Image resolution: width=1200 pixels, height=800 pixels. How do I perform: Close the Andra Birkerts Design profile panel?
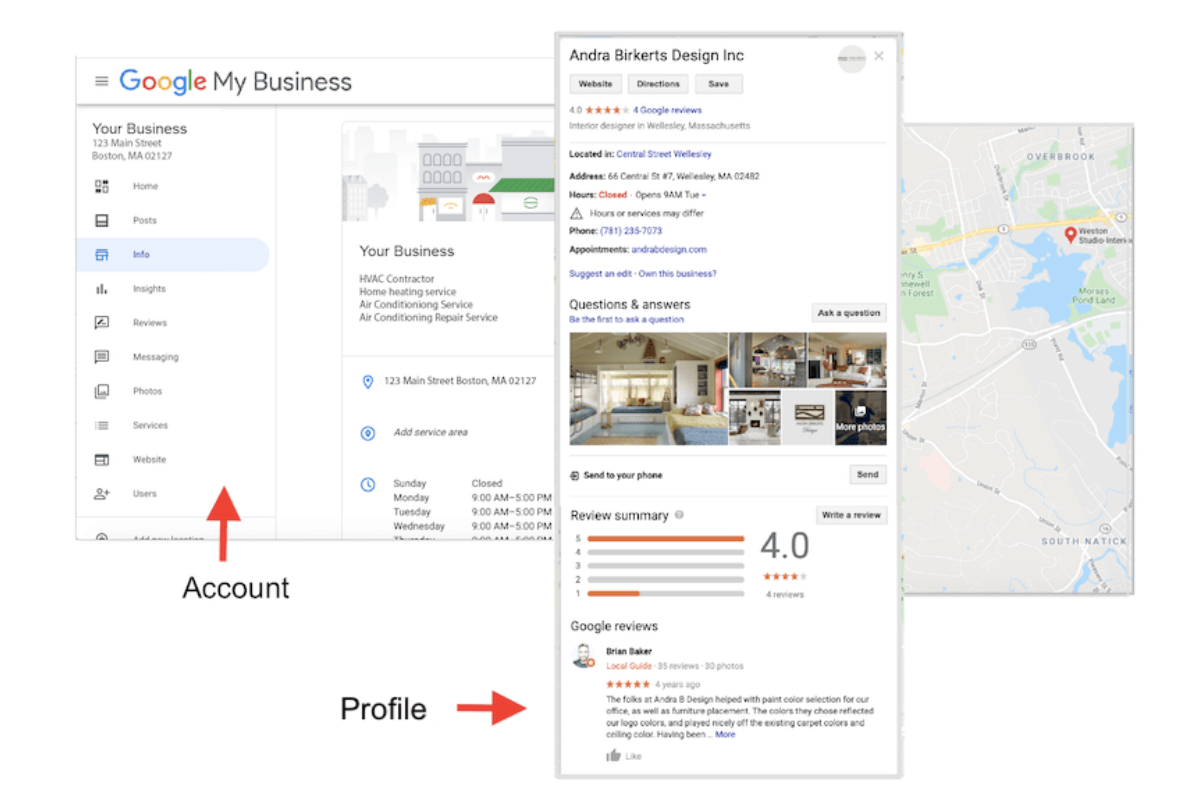(x=879, y=56)
